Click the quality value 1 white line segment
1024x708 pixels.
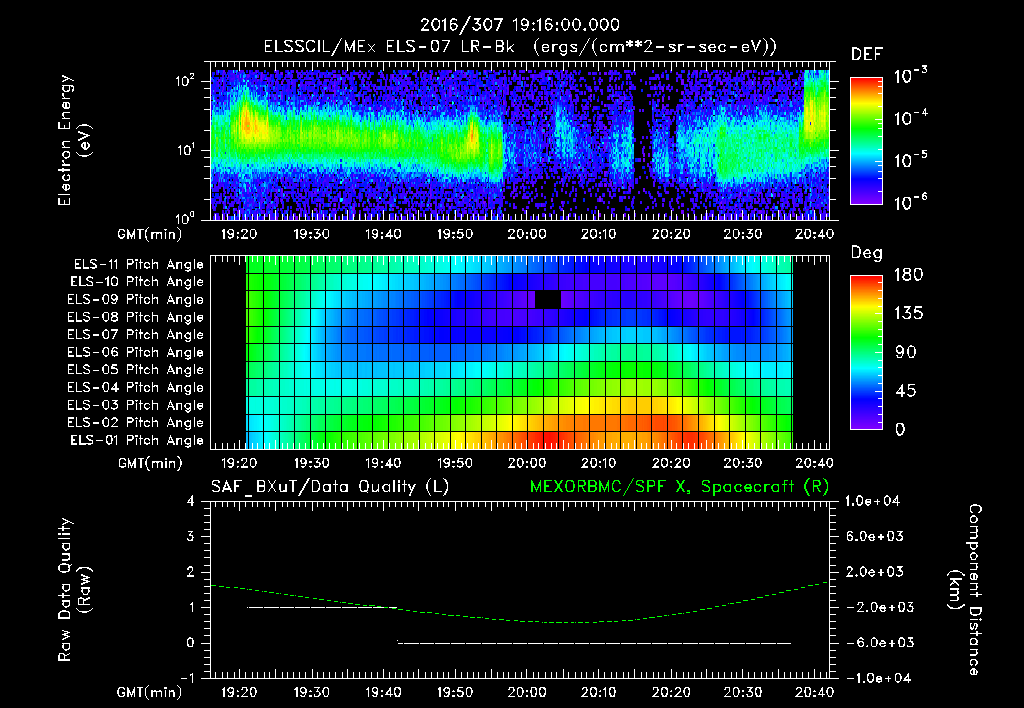322,607
